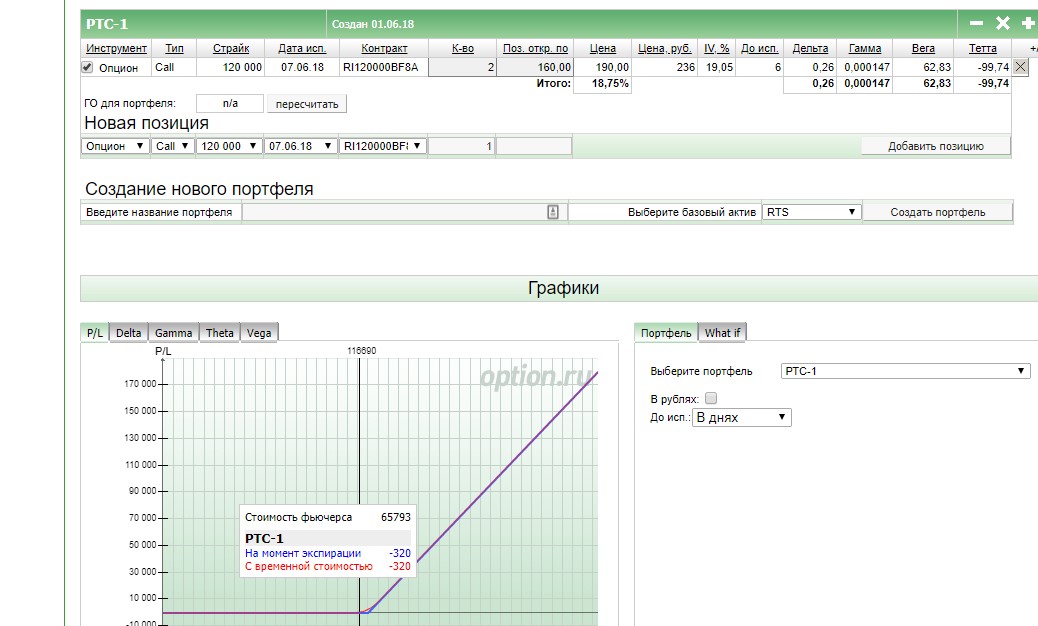Click the 190,00 price cell

(x=602, y=67)
